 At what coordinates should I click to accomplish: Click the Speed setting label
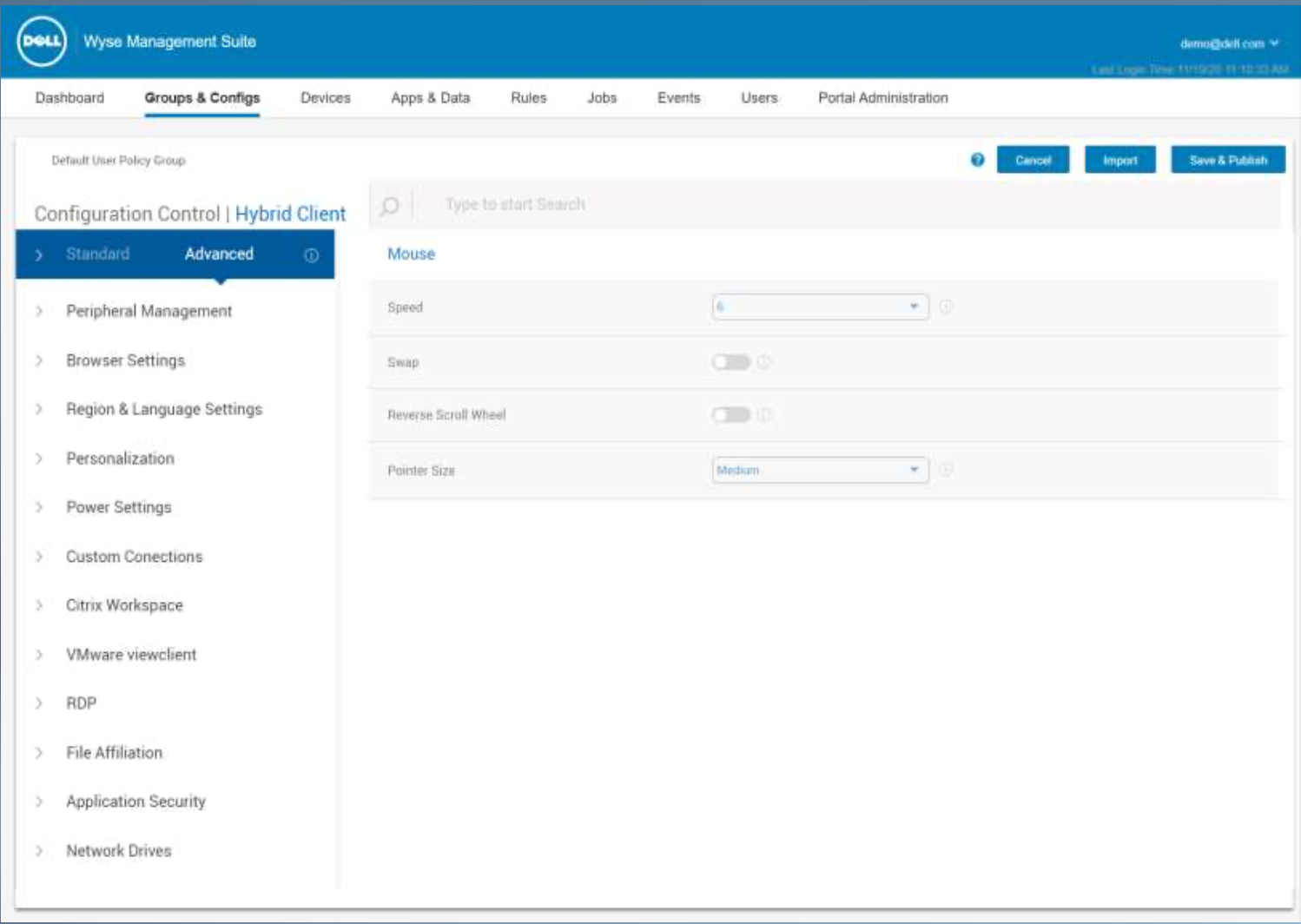tap(405, 307)
